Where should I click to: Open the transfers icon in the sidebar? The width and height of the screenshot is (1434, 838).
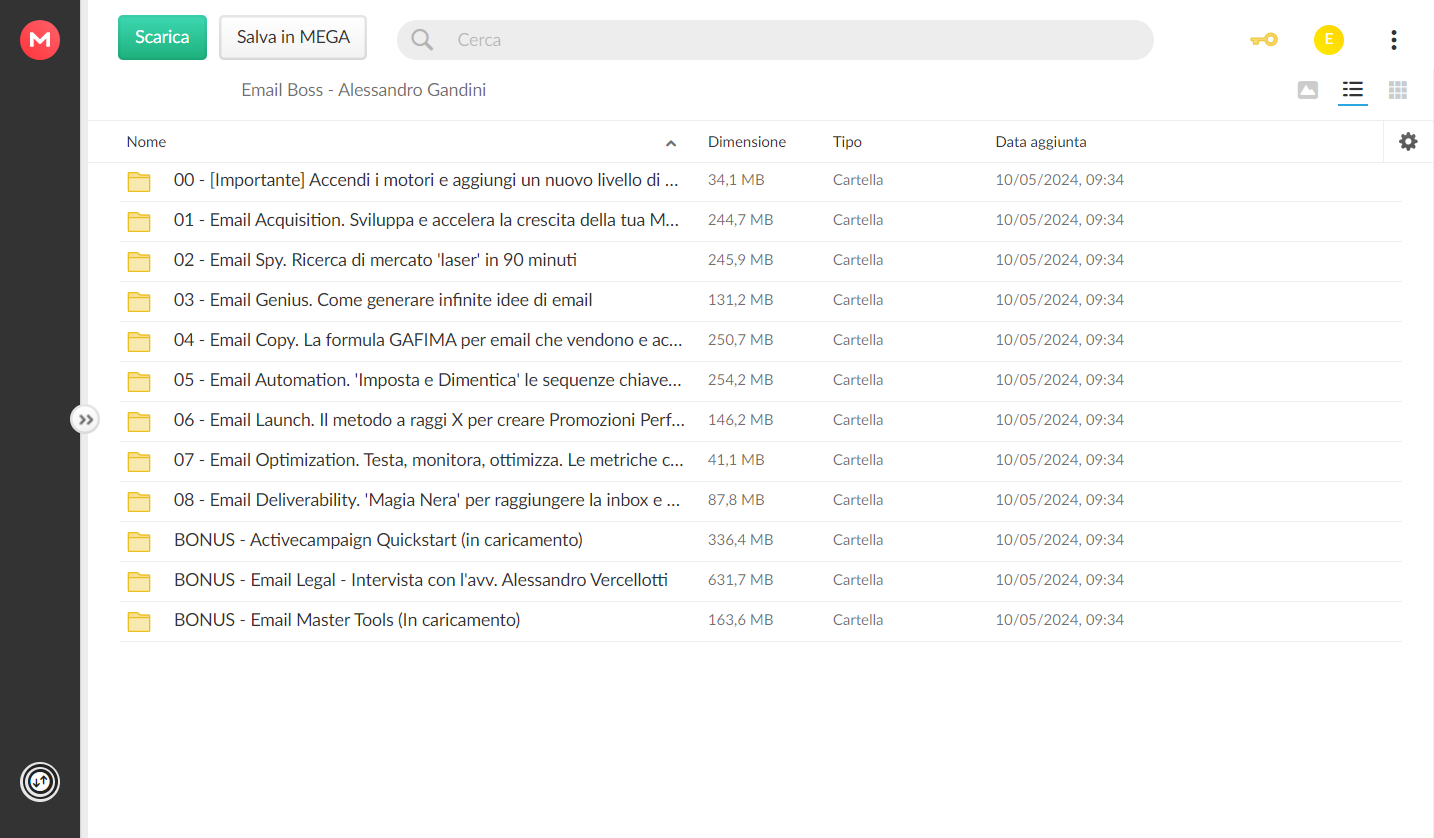[x=40, y=781]
